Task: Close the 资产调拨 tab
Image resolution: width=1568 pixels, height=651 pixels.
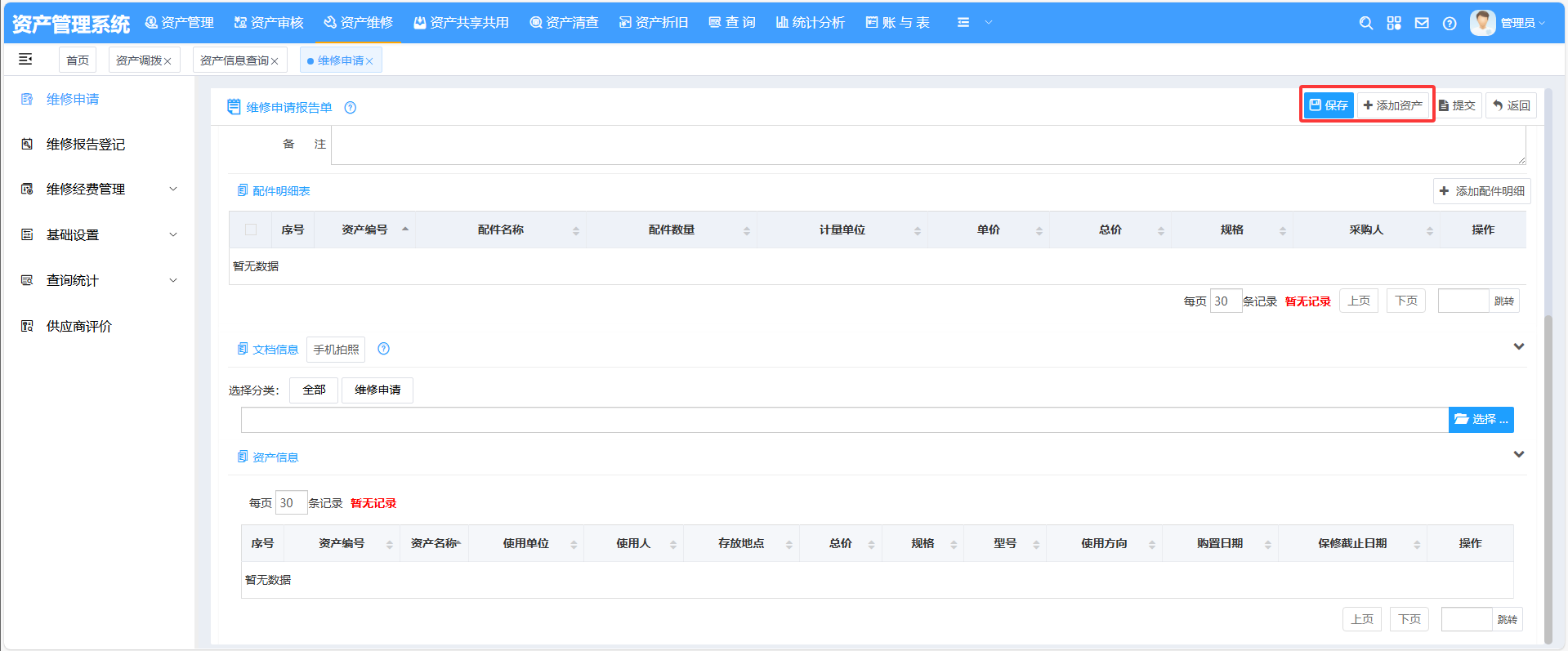Action: tap(168, 61)
